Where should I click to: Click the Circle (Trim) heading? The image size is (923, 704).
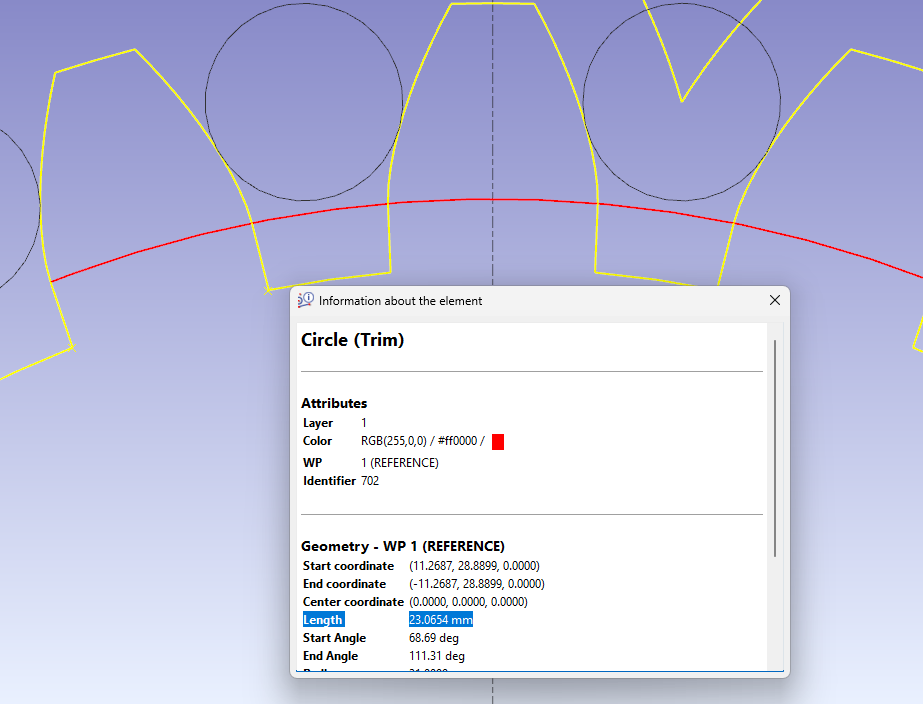(352, 340)
